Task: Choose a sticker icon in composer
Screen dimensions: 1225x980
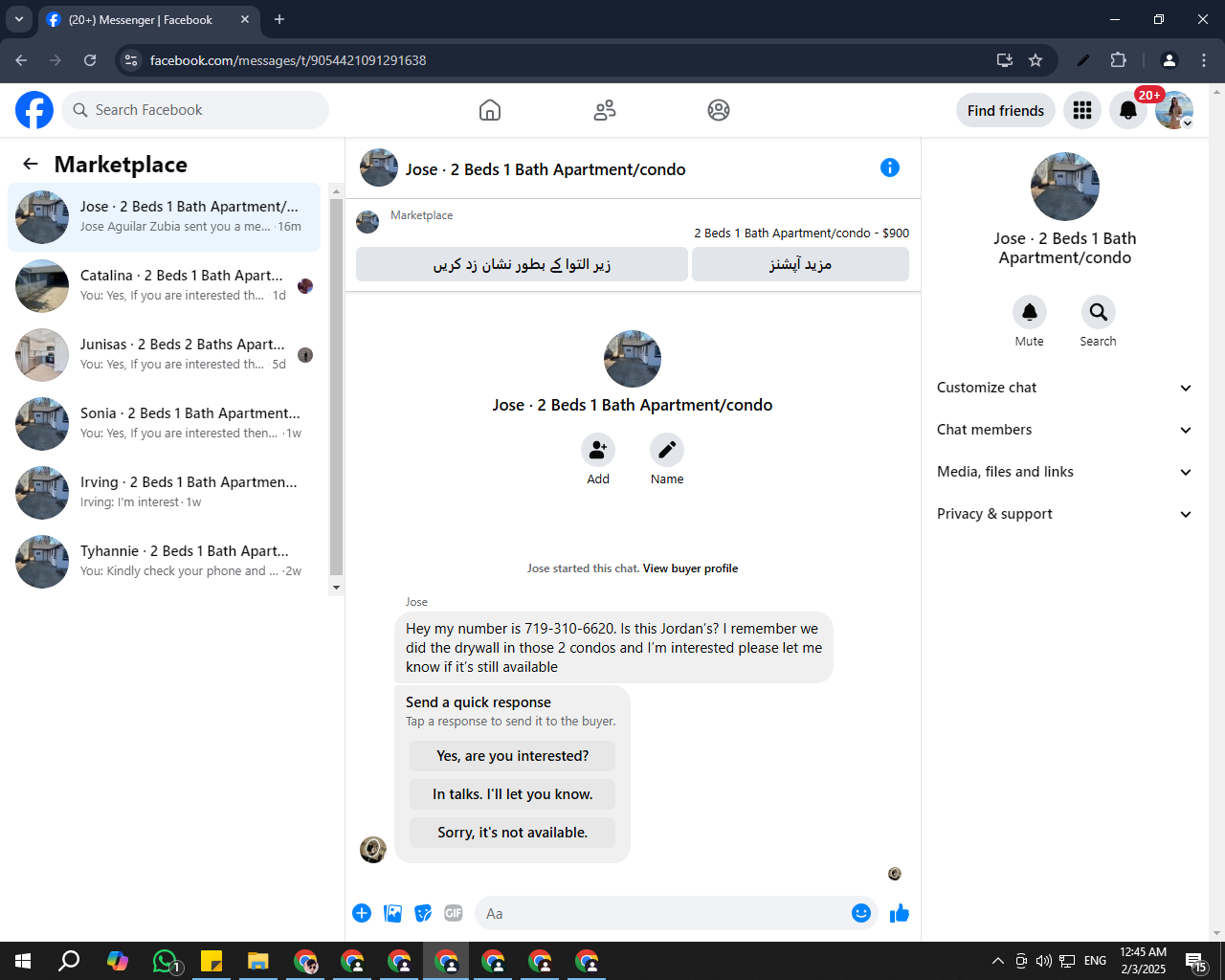Action: tap(423, 913)
